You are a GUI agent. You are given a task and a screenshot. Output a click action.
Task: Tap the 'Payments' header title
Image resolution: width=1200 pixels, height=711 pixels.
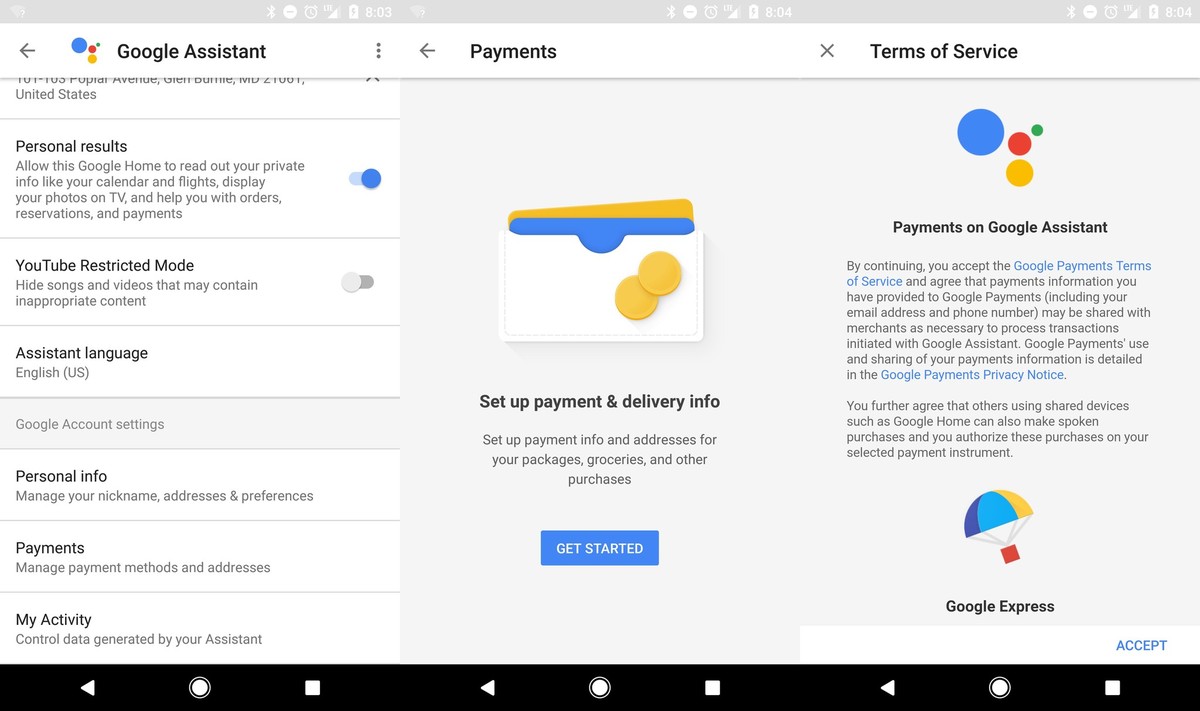(513, 51)
